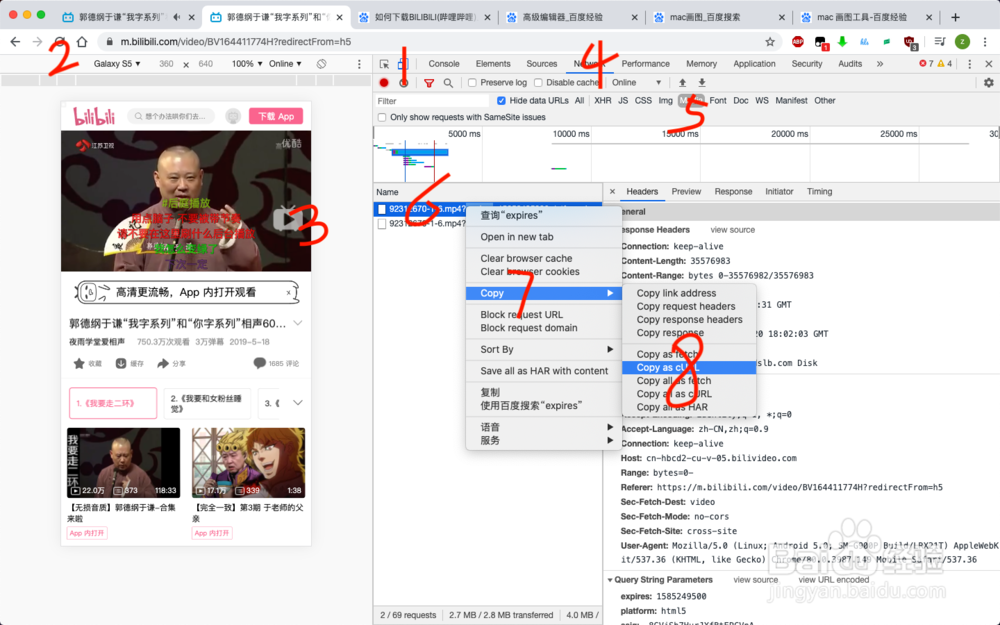Open Network panel Online throttling dropdown
This screenshot has width=1000, height=625.
[636, 83]
